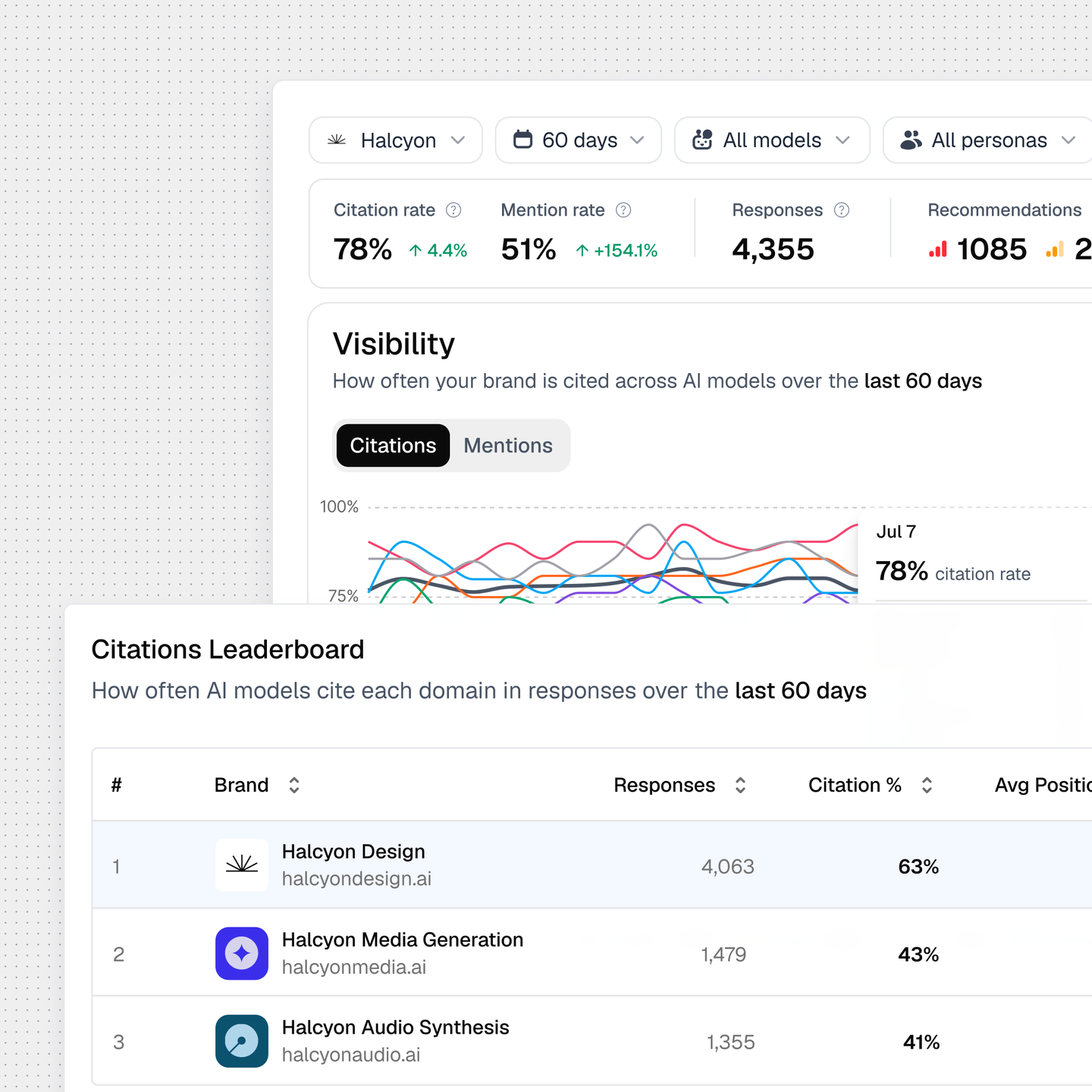The width and height of the screenshot is (1092, 1092).
Task: Switch to the Citations tab
Action: pyautogui.click(x=393, y=445)
